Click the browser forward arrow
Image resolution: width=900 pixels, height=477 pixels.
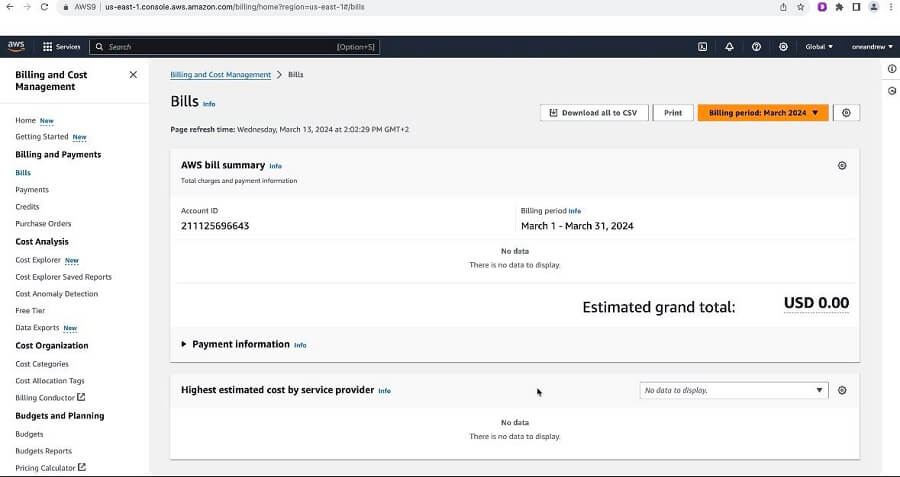coord(27,7)
